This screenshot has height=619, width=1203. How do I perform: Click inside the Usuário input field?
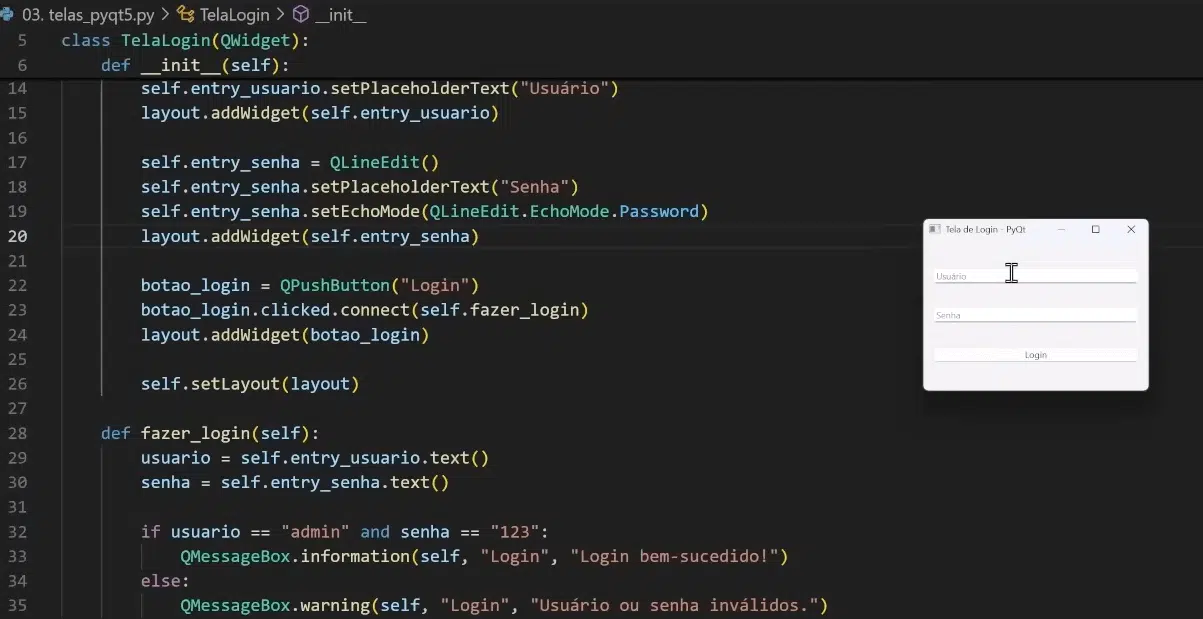1035,276
